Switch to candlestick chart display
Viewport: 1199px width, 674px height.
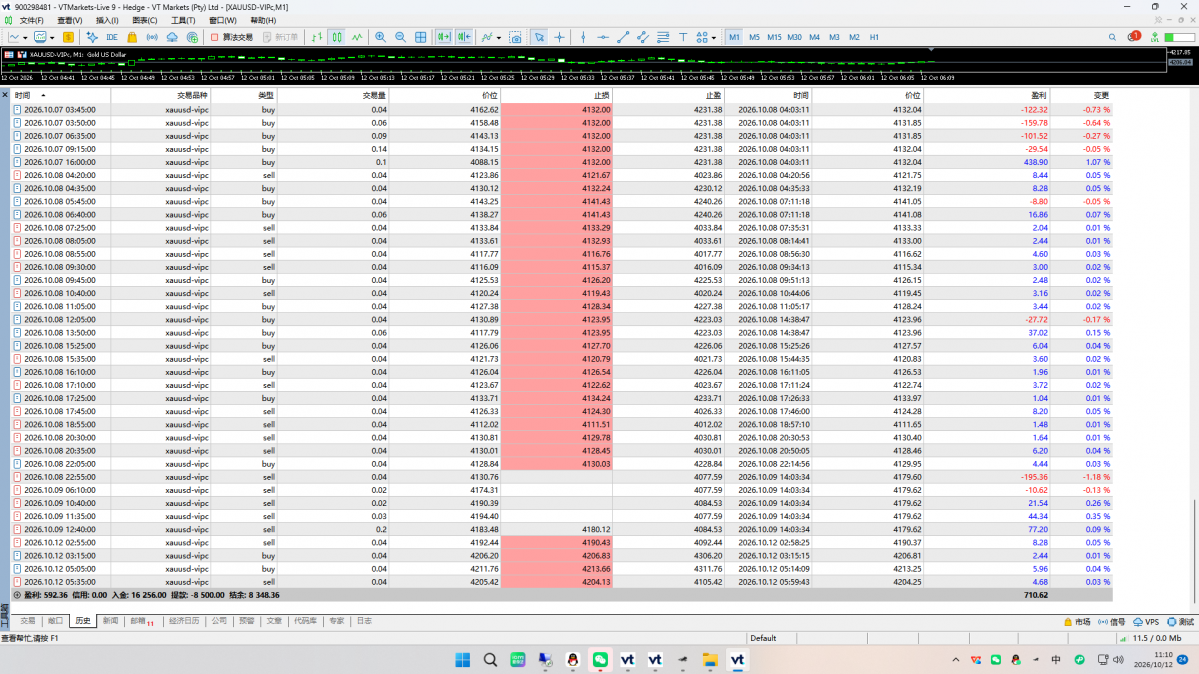click(x=337, y=37)
